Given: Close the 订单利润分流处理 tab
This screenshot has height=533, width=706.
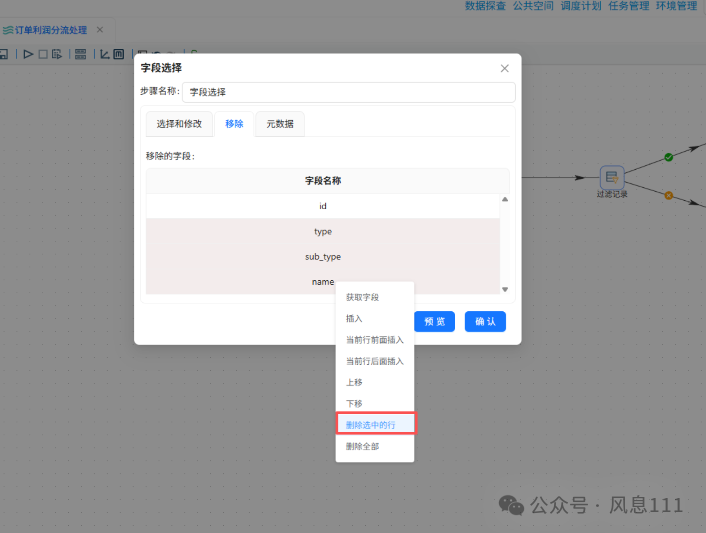Looking at the screenshot, I should (100, 30).
